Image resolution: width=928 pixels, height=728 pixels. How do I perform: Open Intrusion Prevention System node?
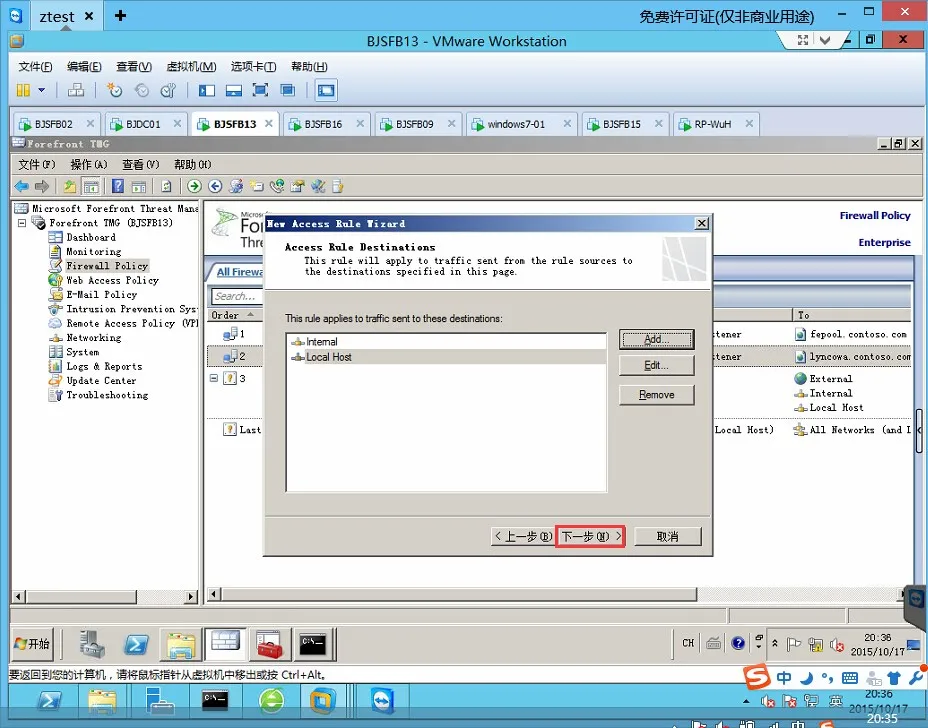click(131, 309)
